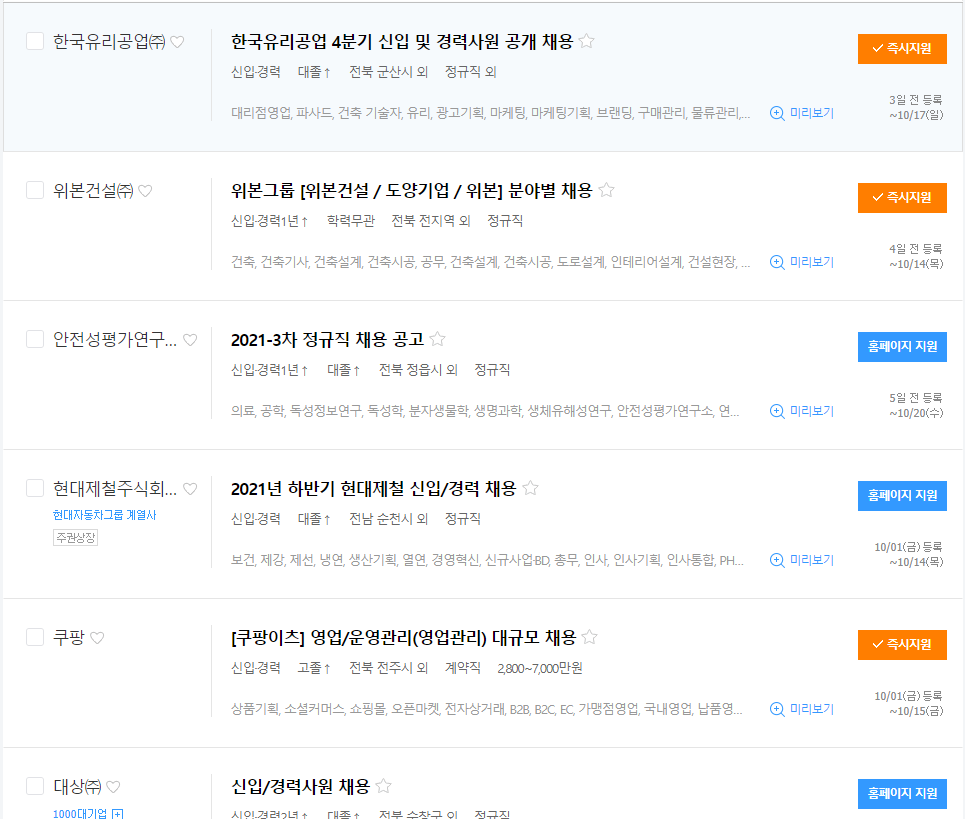Click deadline text ~10/20(수)
Screen dimensions: 965x819
click(916, 413)
